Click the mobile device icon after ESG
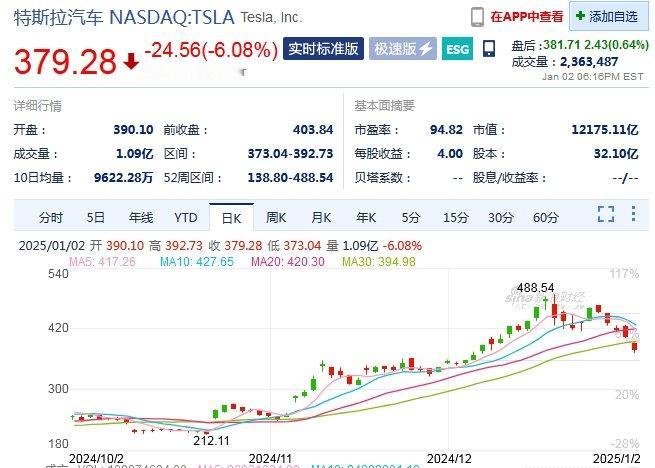The image size is (655, 468). coord(489,49)
